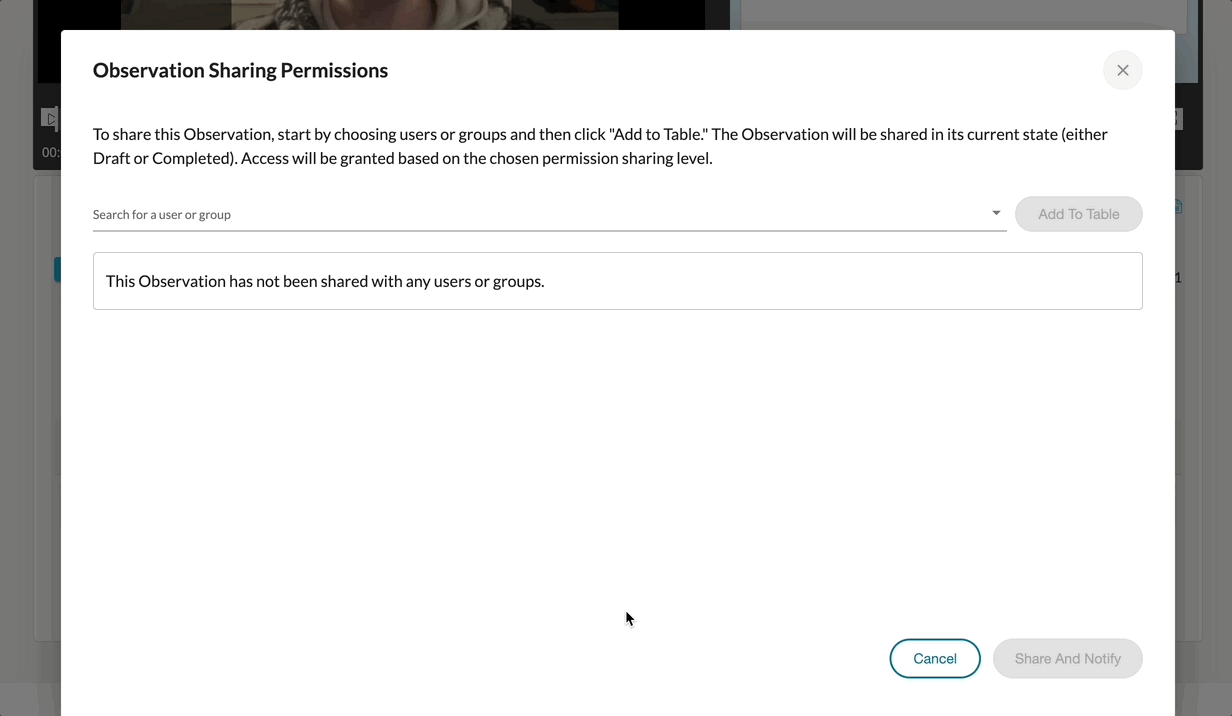This screenshot has height=716, width=1232.
Task: Select the empty shared users table message
Action: (325, 281)
